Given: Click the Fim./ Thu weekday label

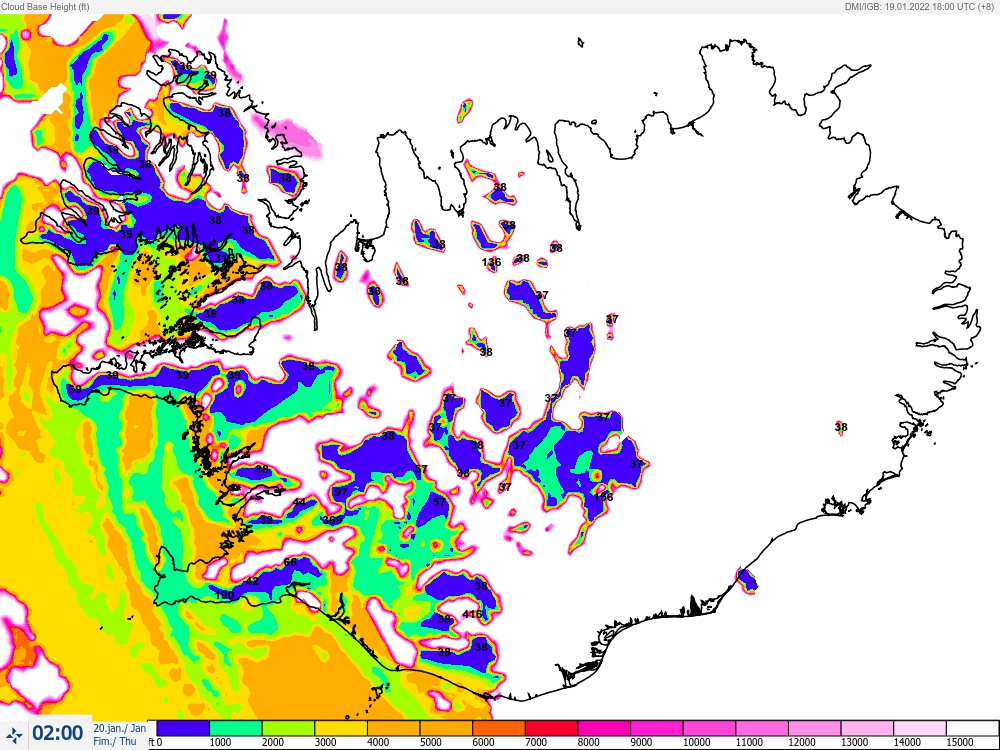Looking at the screenshot, I should pos(115,741).
